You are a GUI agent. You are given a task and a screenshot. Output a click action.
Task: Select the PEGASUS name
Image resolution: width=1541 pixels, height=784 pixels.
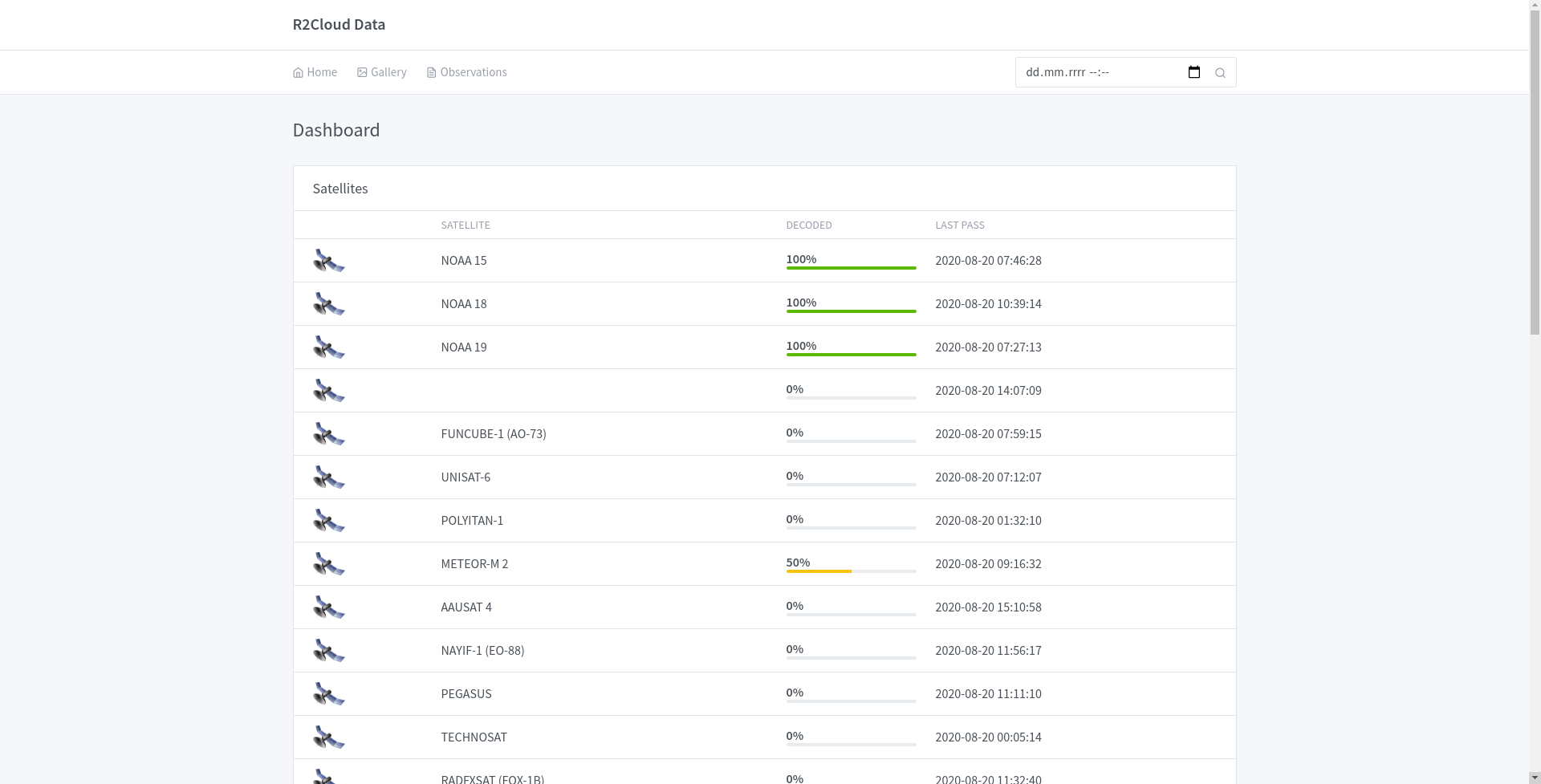(466, 694)
